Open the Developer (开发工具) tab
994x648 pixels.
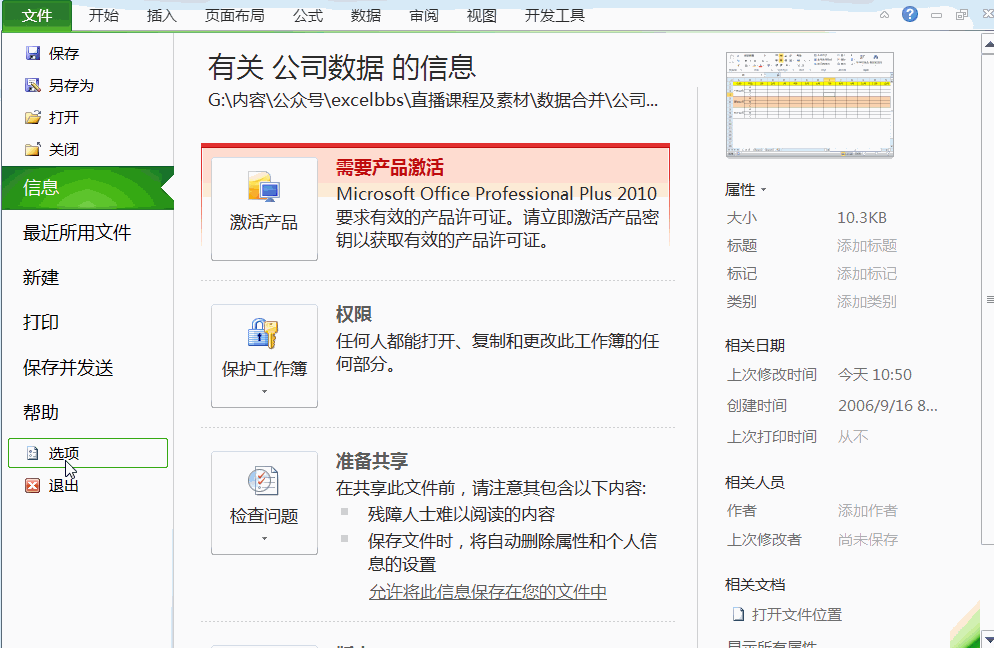tap(555, 15)
